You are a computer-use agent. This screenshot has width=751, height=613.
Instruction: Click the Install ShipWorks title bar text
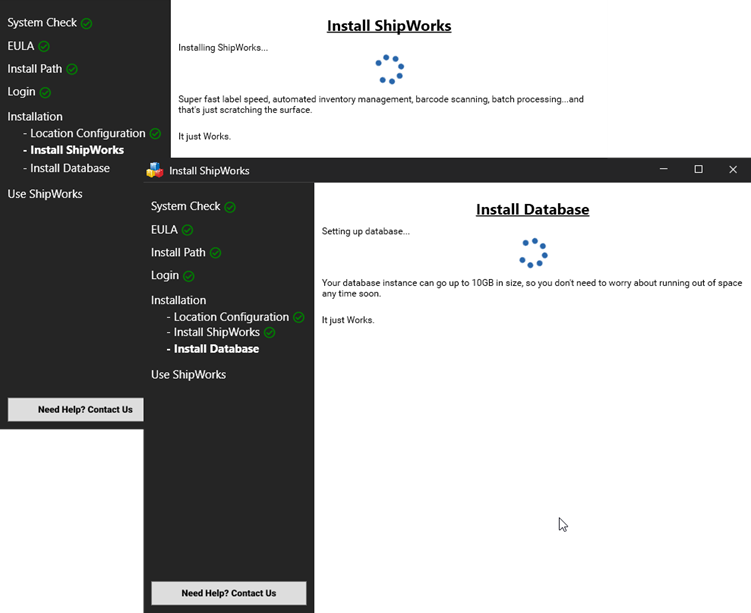(x=209, y=171)
